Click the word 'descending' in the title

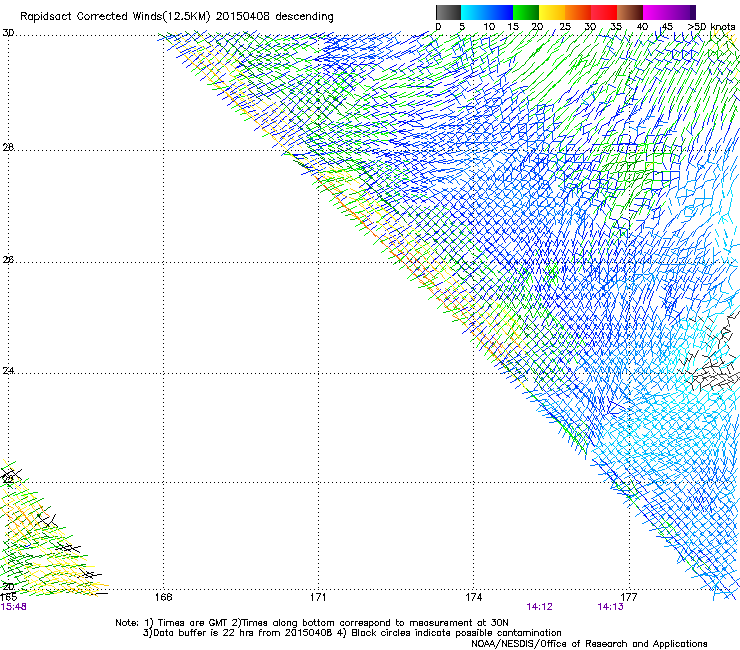point(304,17)
